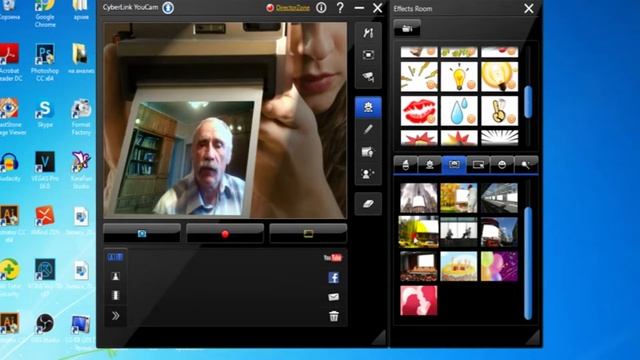This screenshot has height=360, width=640.
Task: Send capture by email envelope icon
Action: coord(333,297)
